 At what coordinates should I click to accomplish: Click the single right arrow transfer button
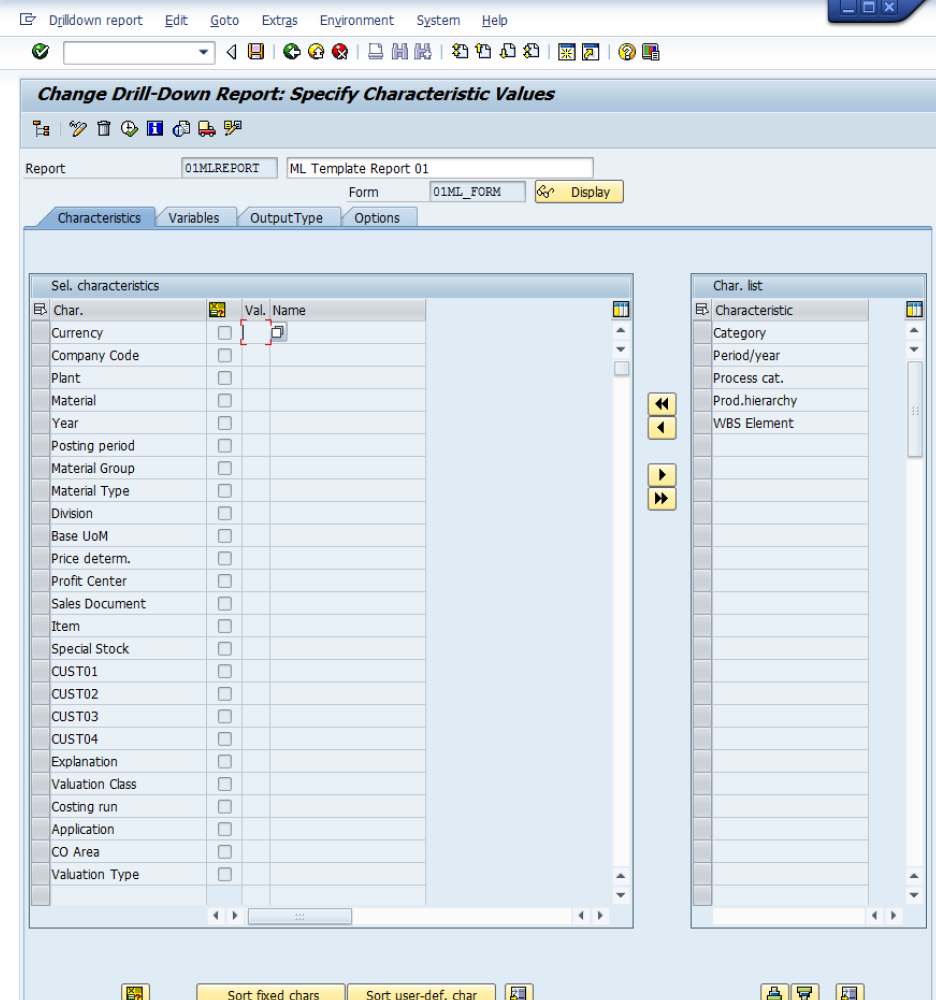(662, 475)
